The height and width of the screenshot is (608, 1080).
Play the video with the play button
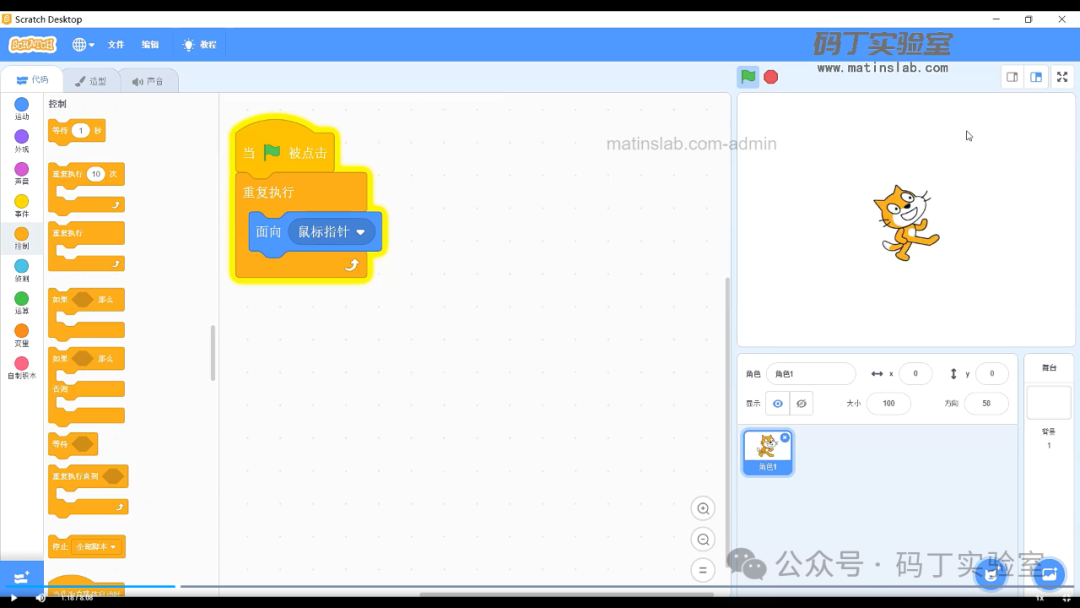(13, 598)
